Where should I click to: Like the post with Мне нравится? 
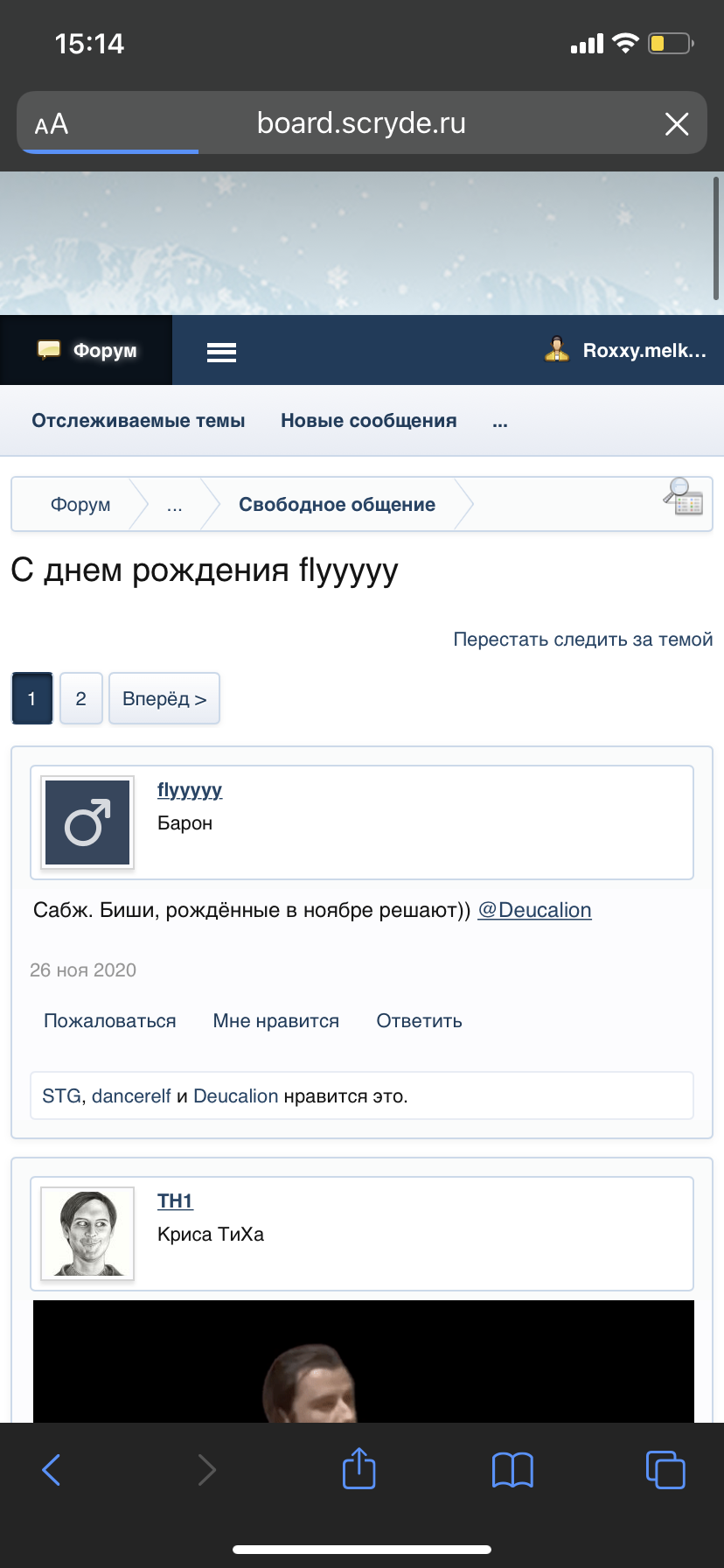[276, 1021]
